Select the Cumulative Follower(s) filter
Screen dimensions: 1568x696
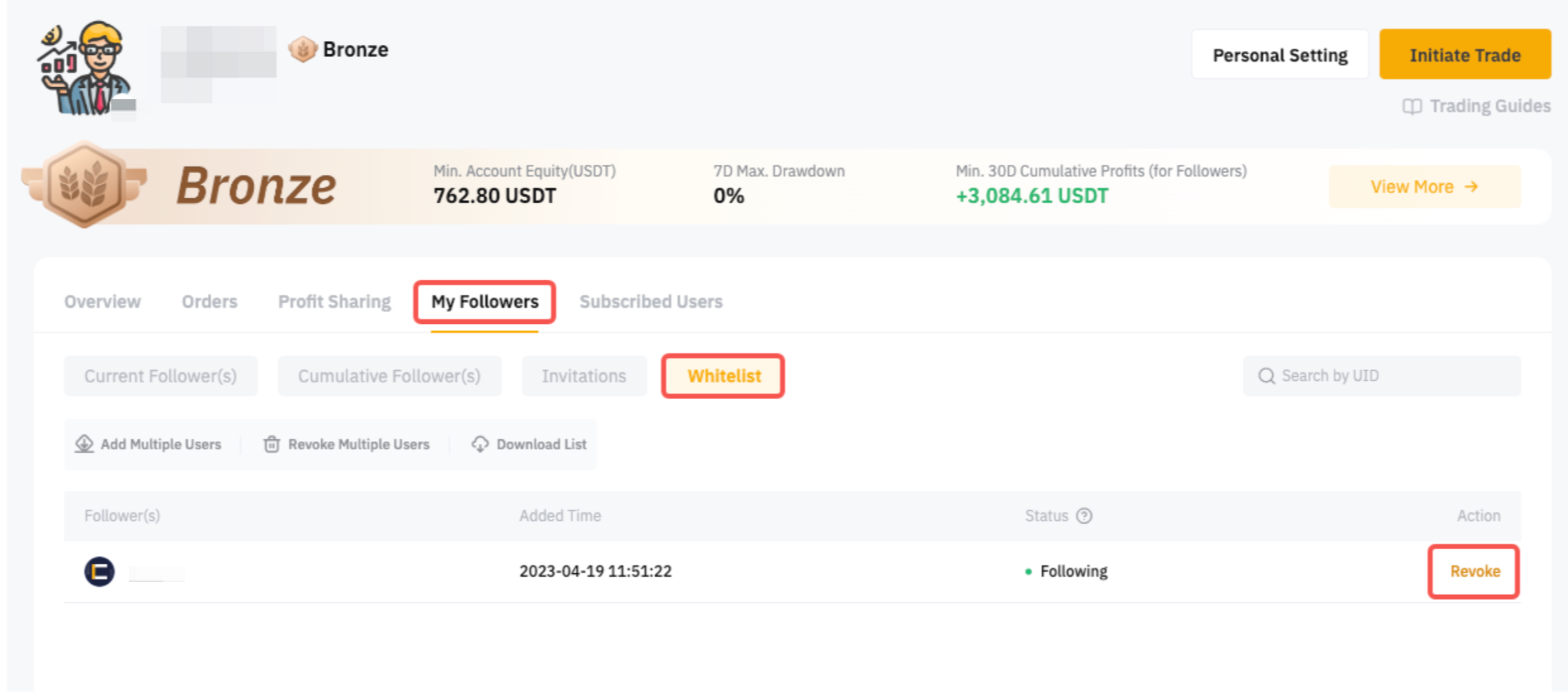pyautogui.click(x=389, y=376)
